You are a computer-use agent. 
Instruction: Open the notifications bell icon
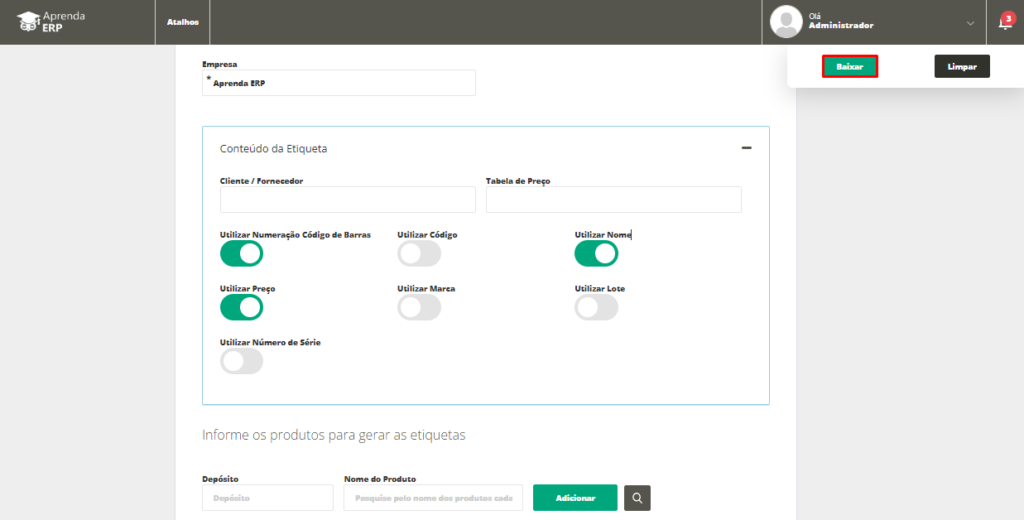click(1005, 22)
